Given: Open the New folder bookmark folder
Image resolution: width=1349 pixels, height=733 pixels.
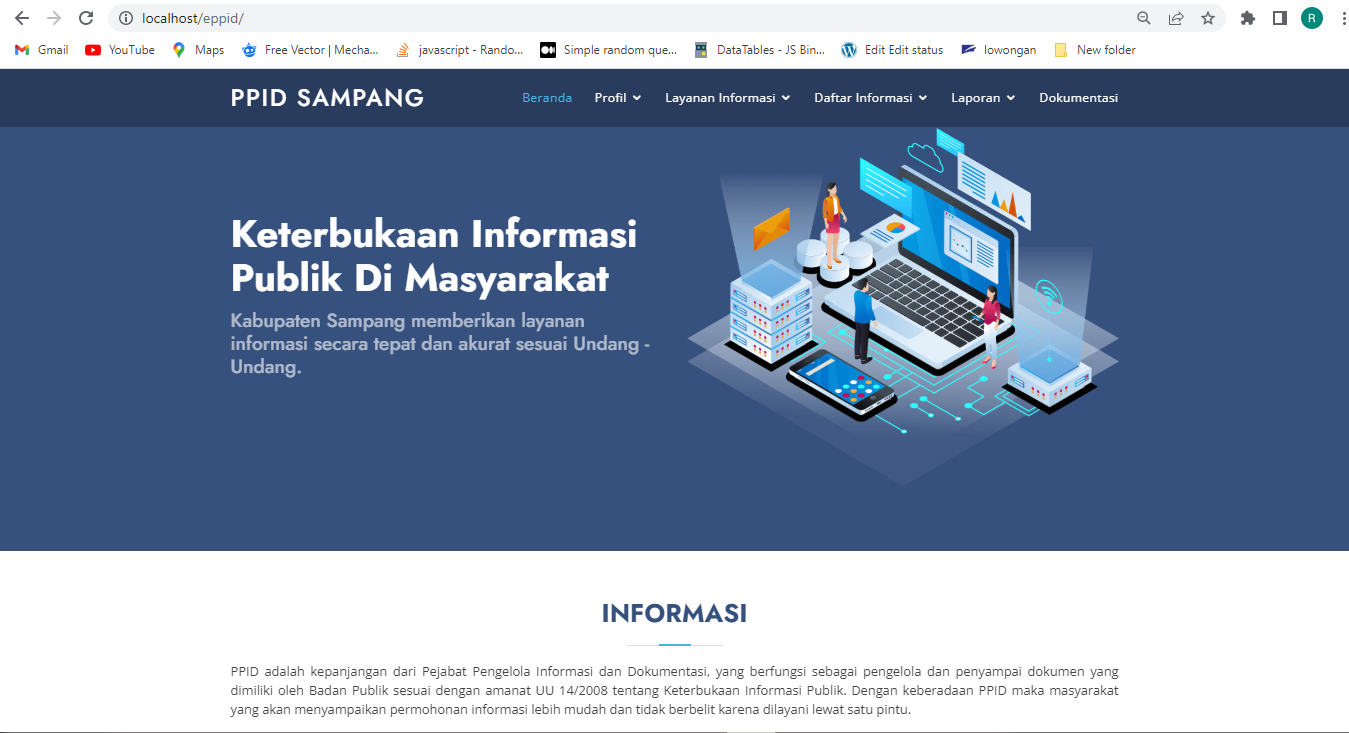Looking at the screenshot, I should pos(1095,50).
